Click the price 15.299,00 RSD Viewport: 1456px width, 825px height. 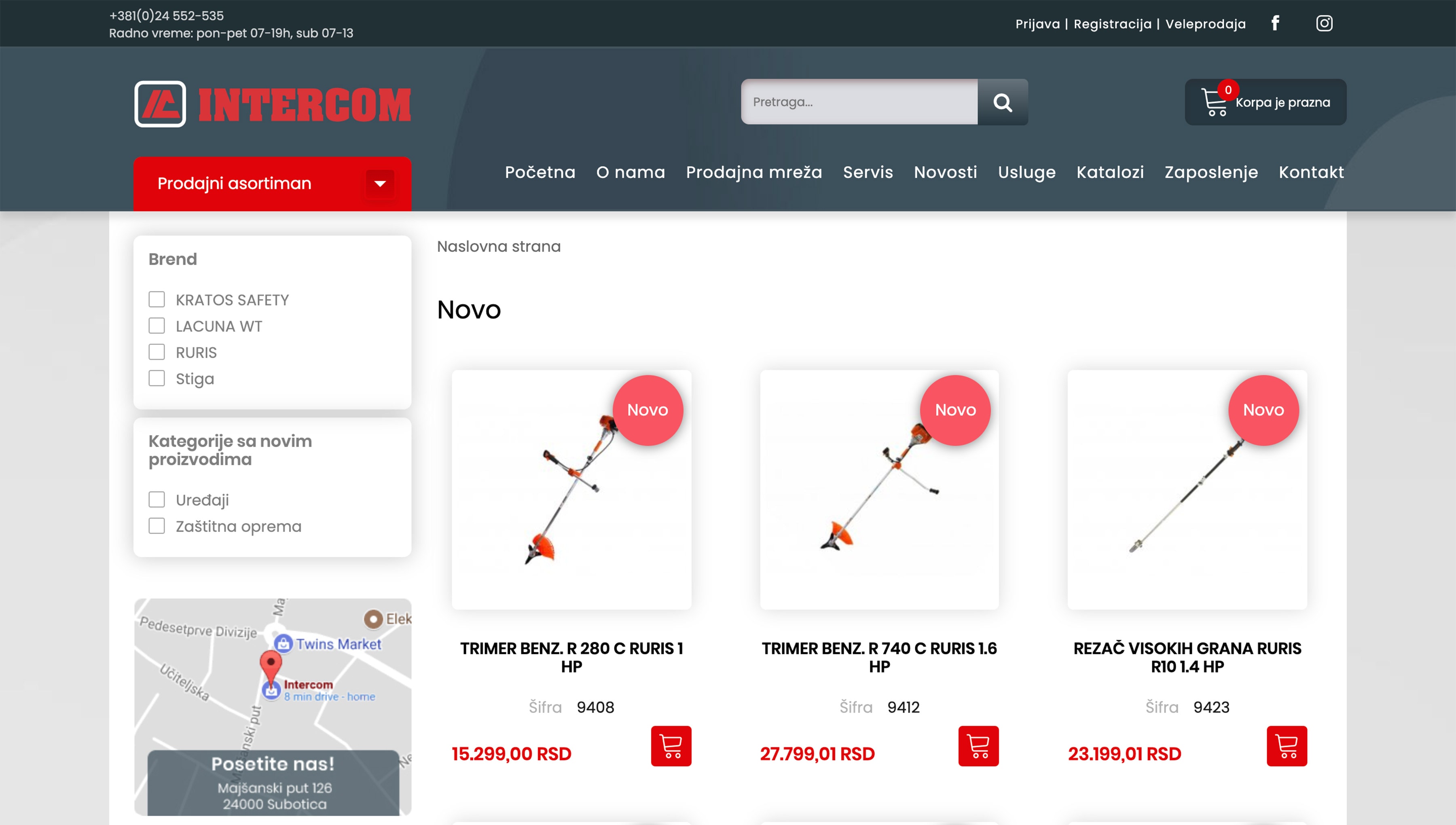click(512, 753)
